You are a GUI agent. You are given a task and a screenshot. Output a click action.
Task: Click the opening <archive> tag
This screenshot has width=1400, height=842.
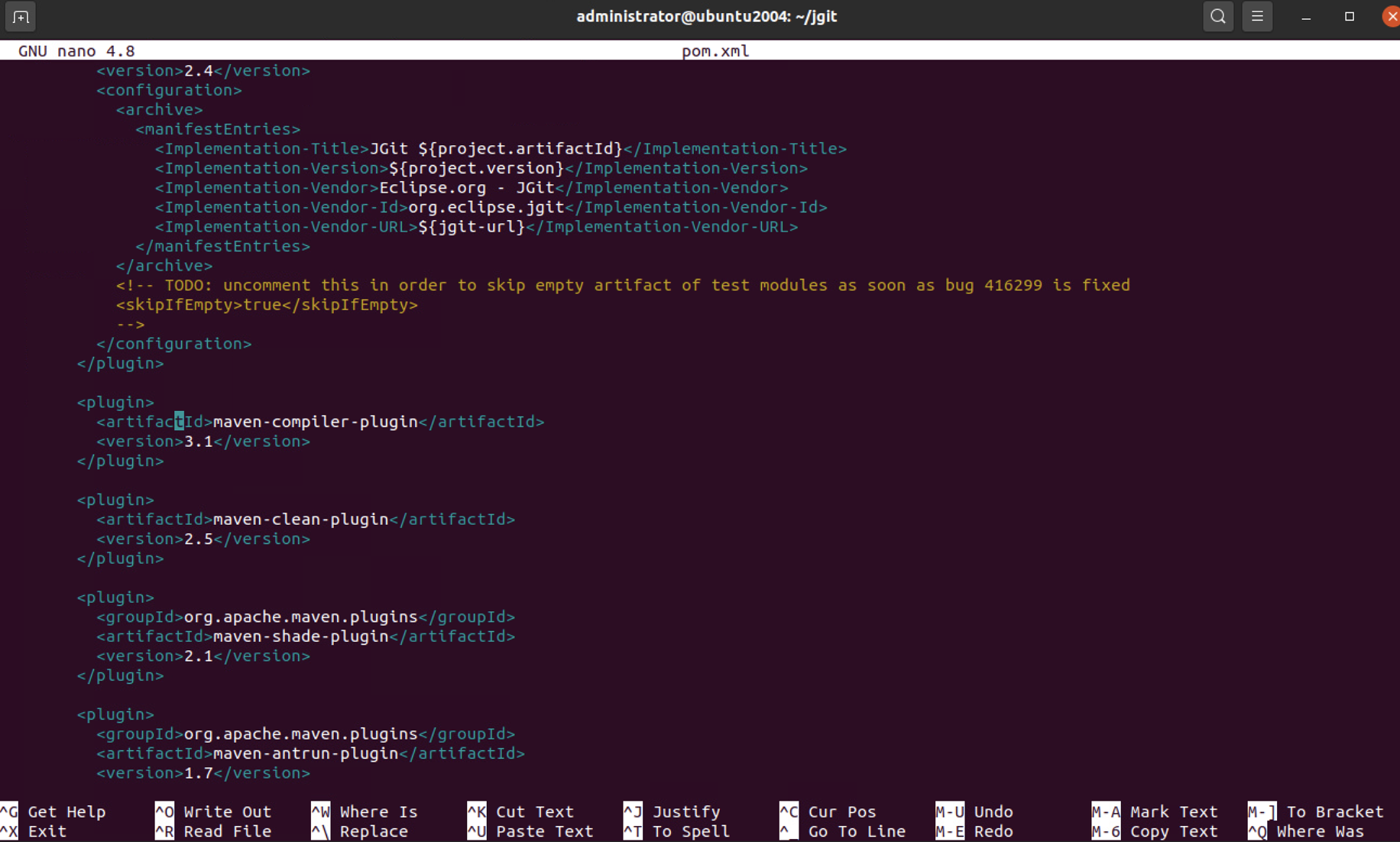[159, 109]
